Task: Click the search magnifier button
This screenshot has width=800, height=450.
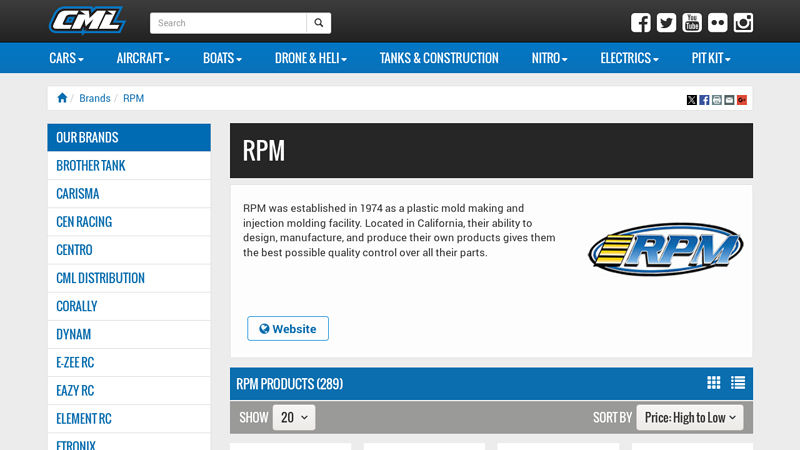Action: pos(319,23)
